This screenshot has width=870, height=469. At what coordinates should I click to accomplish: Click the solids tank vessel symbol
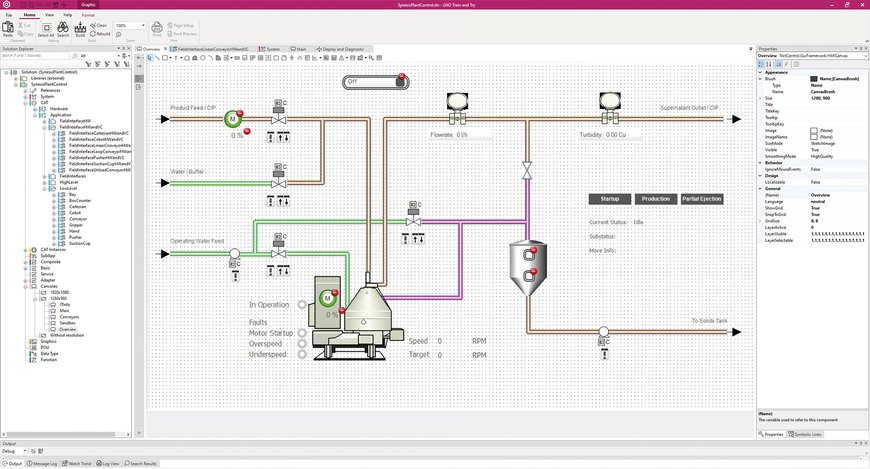528,268
